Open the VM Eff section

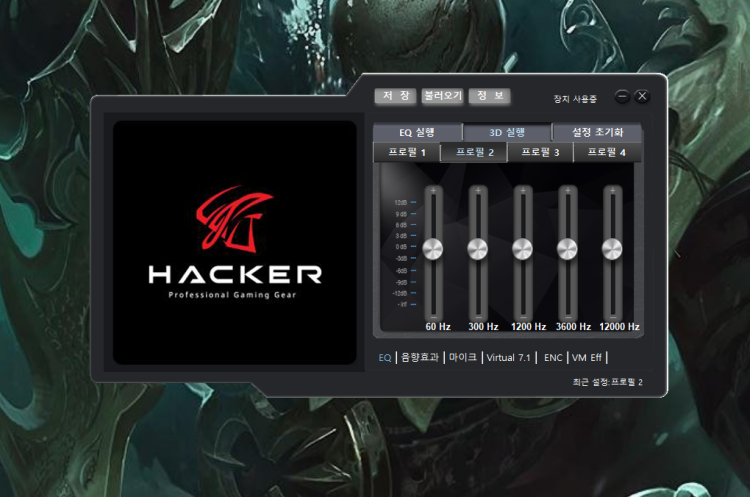tap(587, 357)
